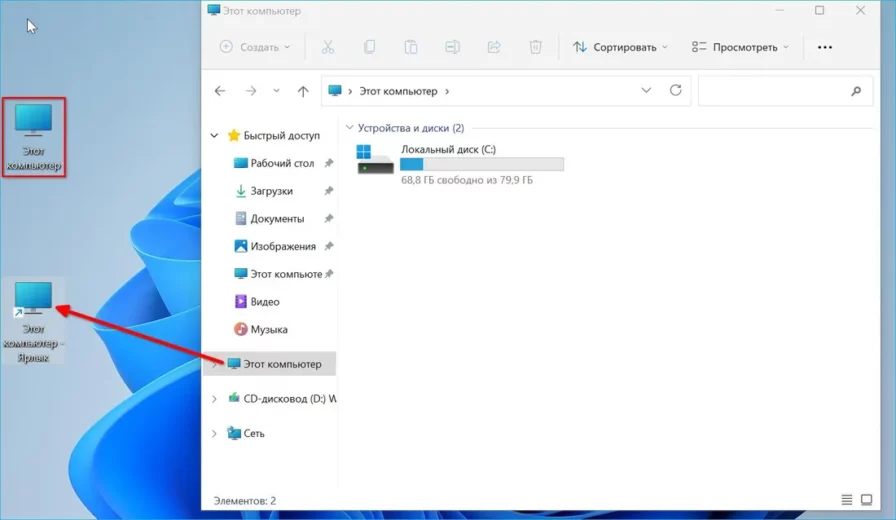This screenshot has height=520, width=896.
Task: Collapse the Устройства и диски group
Action: coord(349,128)
